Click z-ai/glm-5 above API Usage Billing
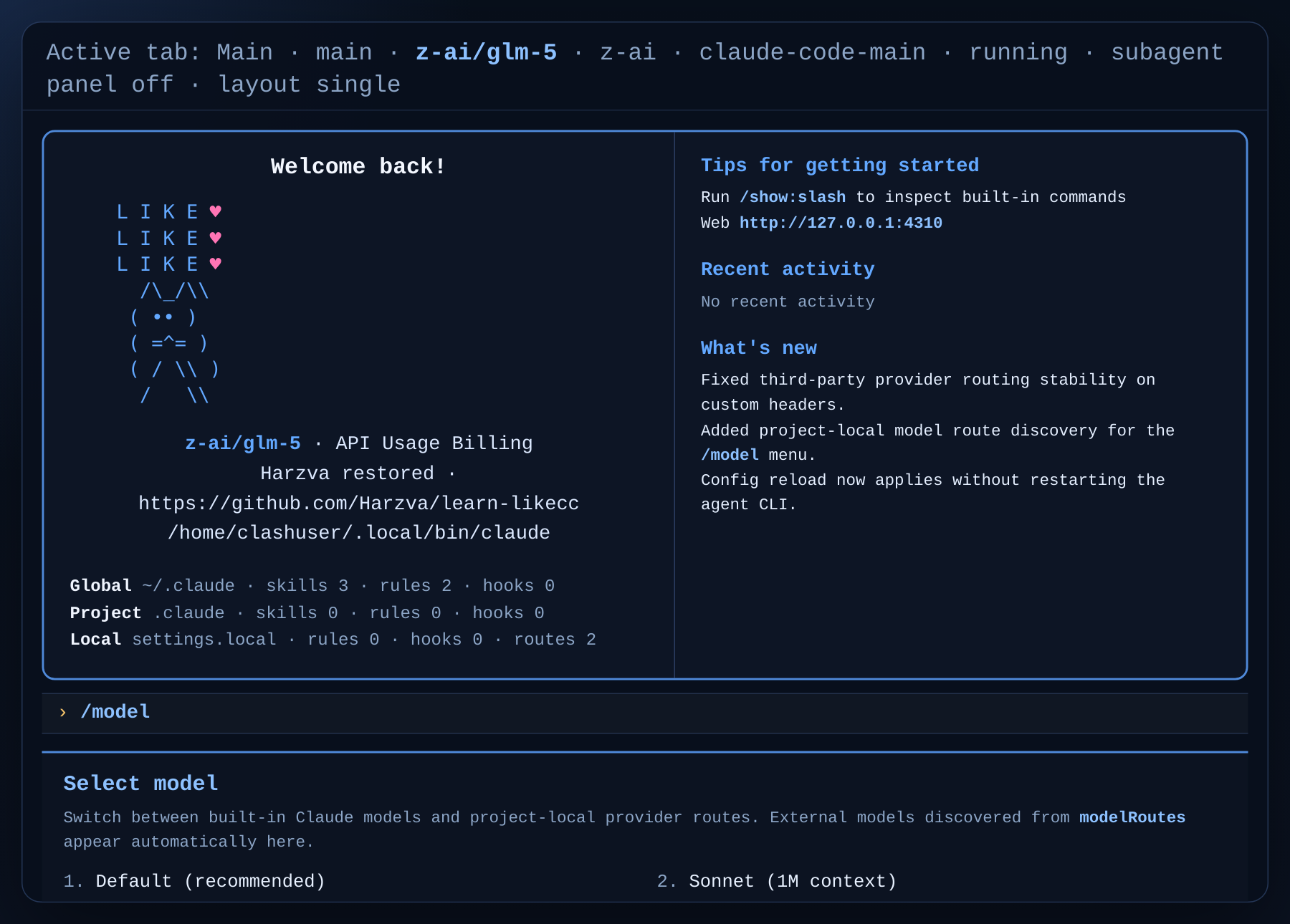This screenshot has width=1290, height=924. [x=243, y=443]
